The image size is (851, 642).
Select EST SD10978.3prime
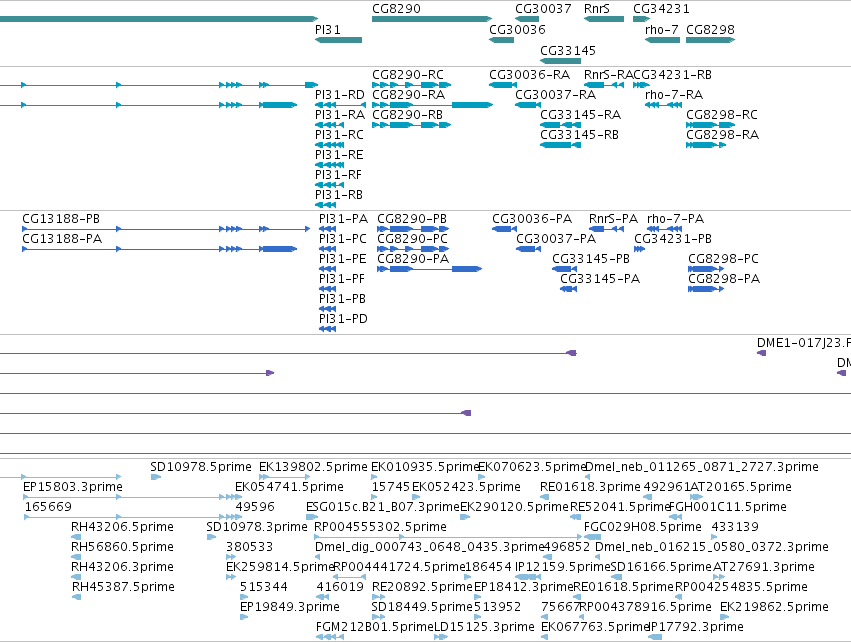point(211,537)
